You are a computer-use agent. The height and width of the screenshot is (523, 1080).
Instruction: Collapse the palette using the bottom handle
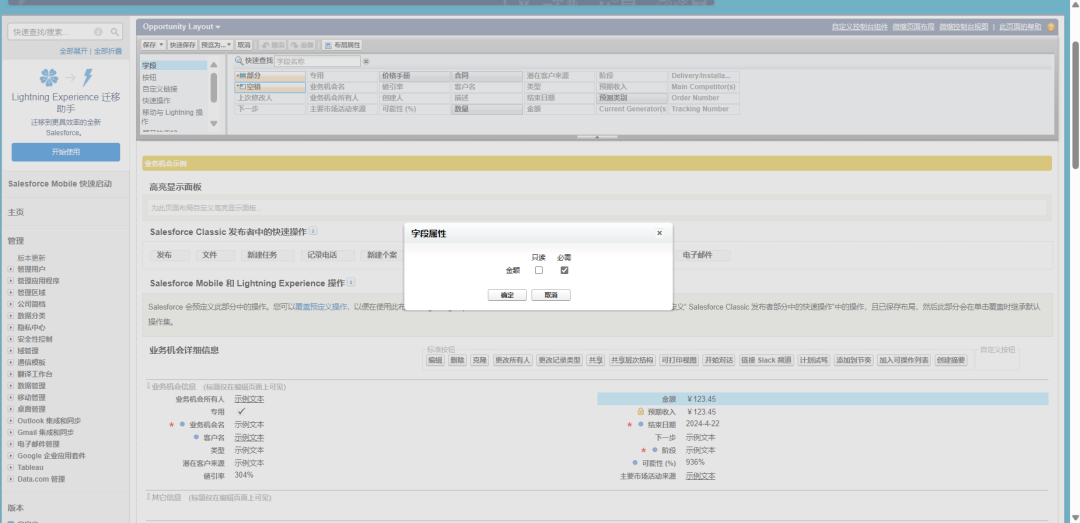596,136
